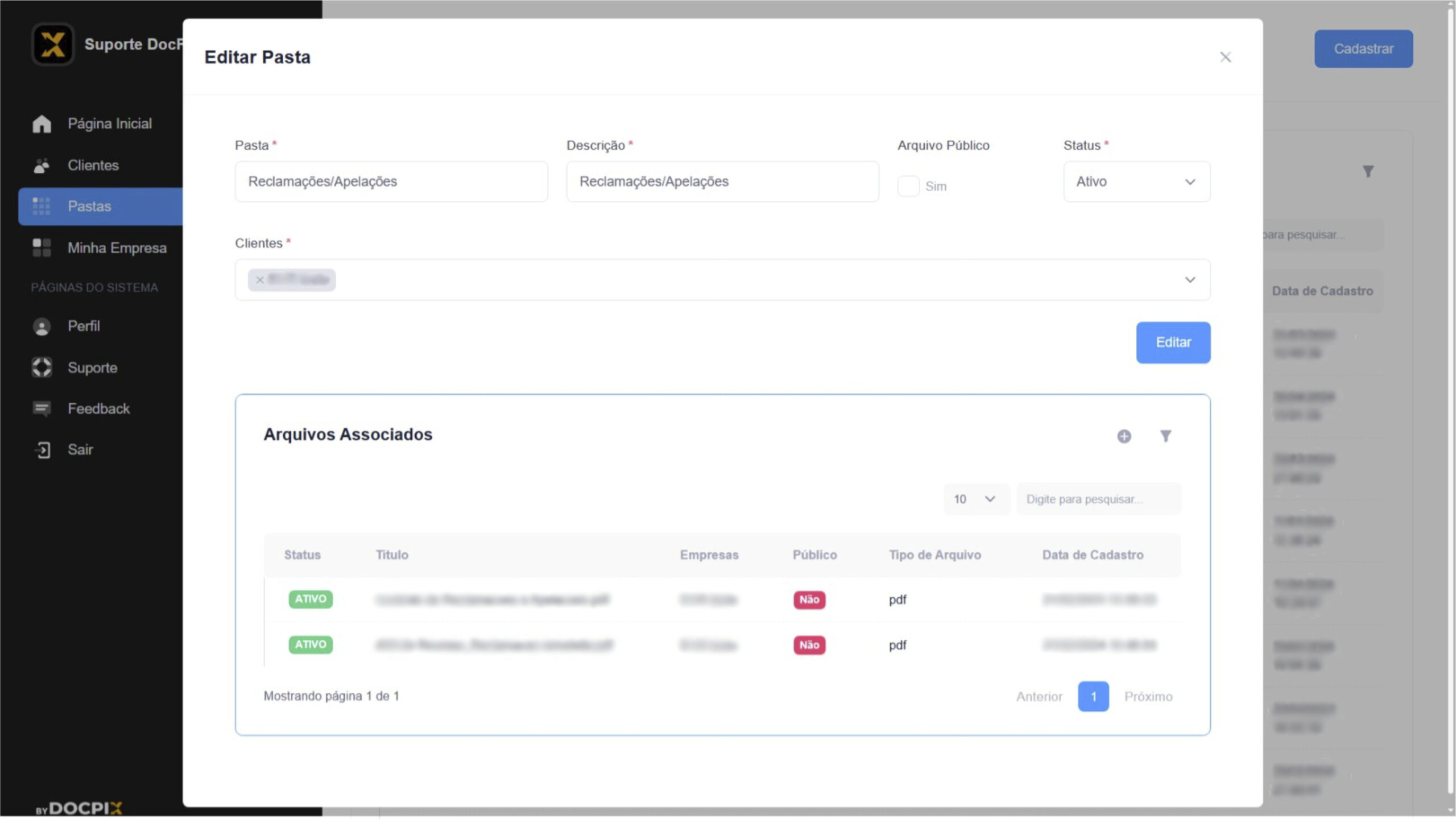Remove the selected client tag
Viewport: 1456px width, 819px height.
tap(260, 280)
